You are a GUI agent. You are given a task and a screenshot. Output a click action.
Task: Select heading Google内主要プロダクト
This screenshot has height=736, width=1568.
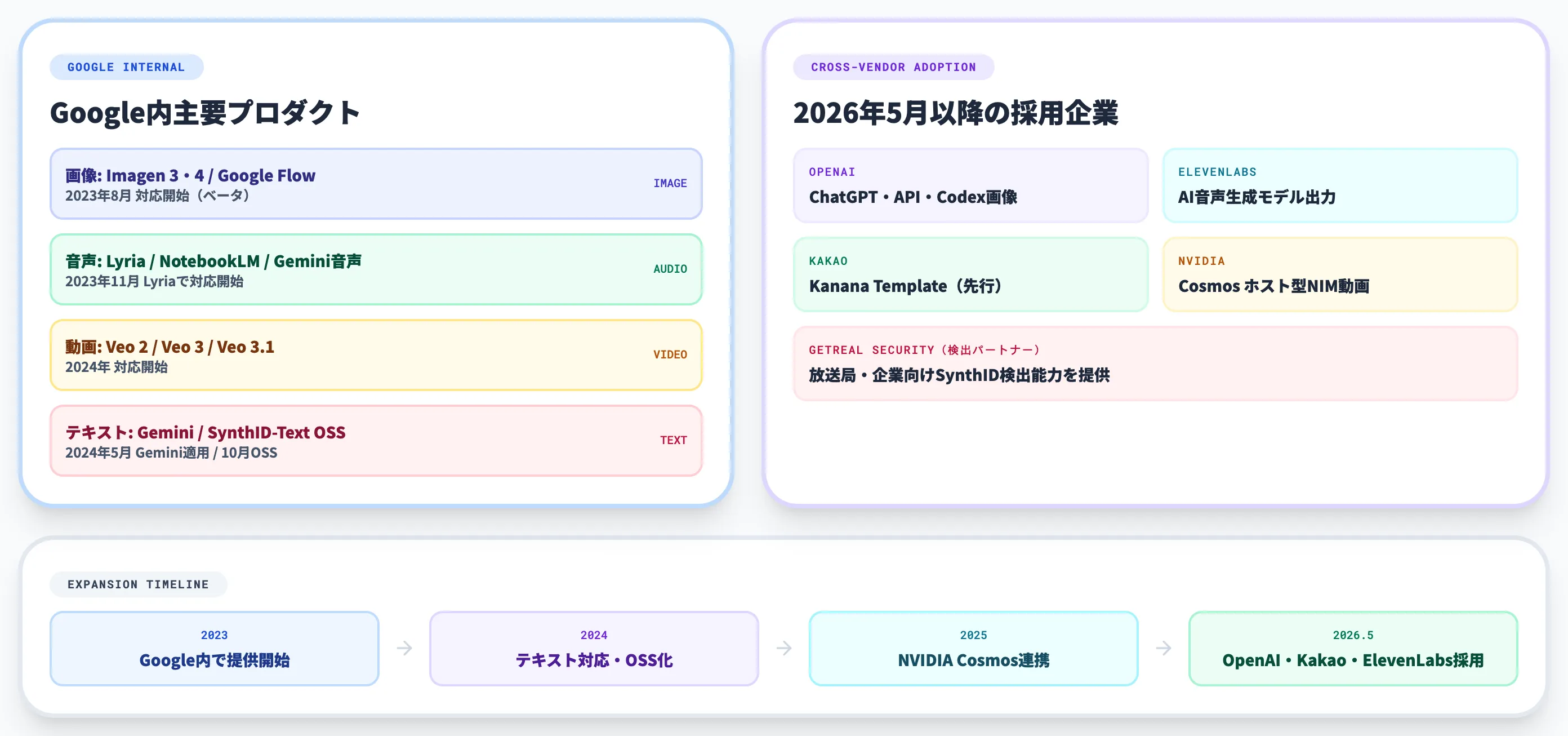(205, 113)
